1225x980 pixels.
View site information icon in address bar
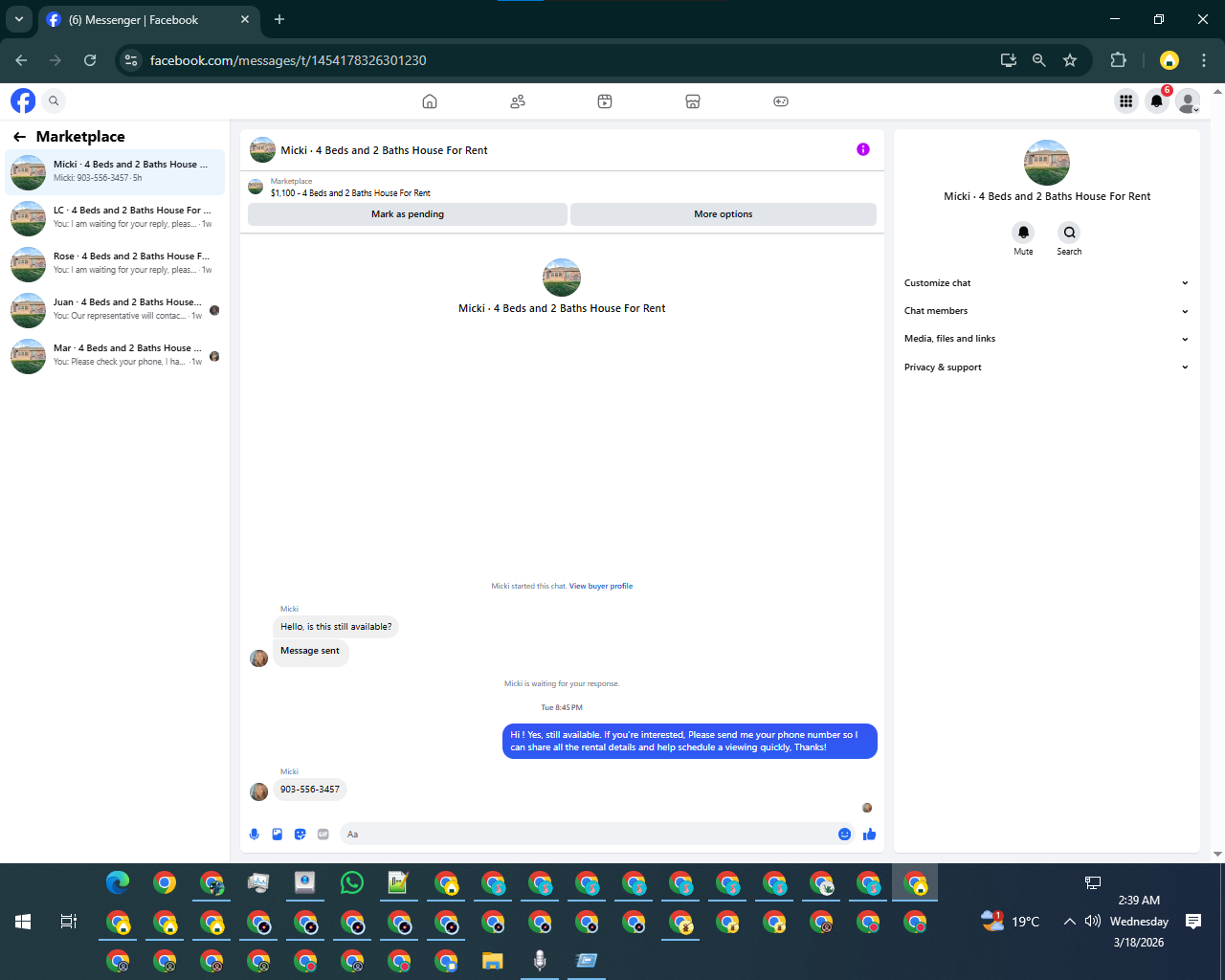tap(131, 60)
